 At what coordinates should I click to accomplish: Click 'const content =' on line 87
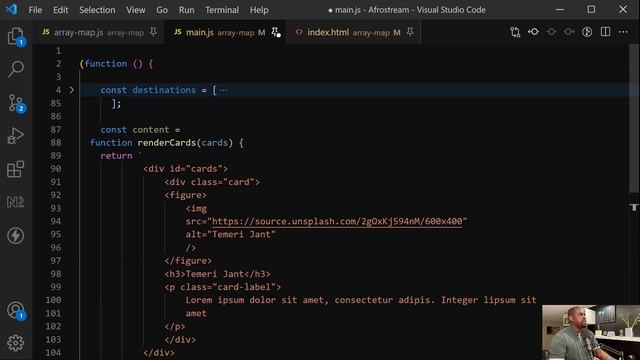140,129
